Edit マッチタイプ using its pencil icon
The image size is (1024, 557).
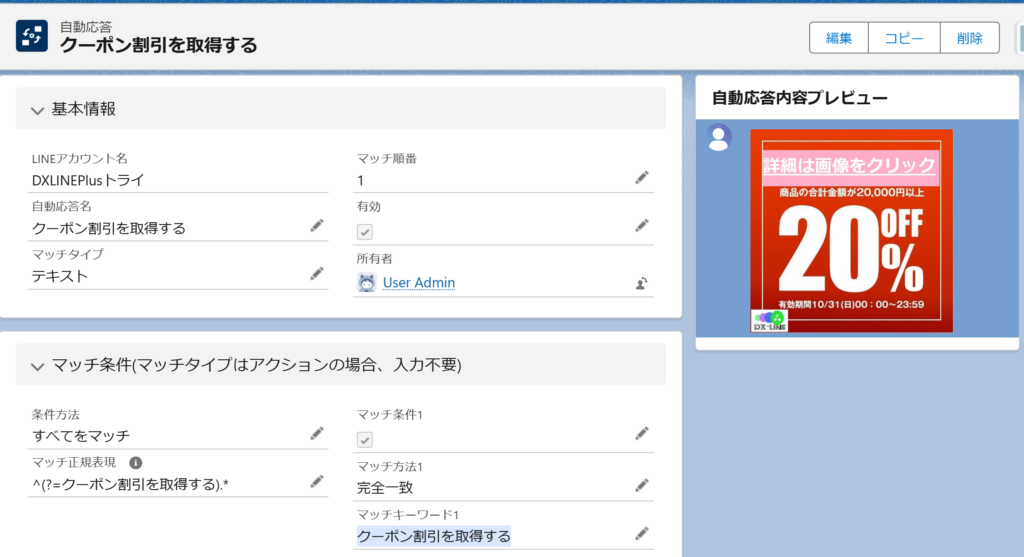coord(317,273)
